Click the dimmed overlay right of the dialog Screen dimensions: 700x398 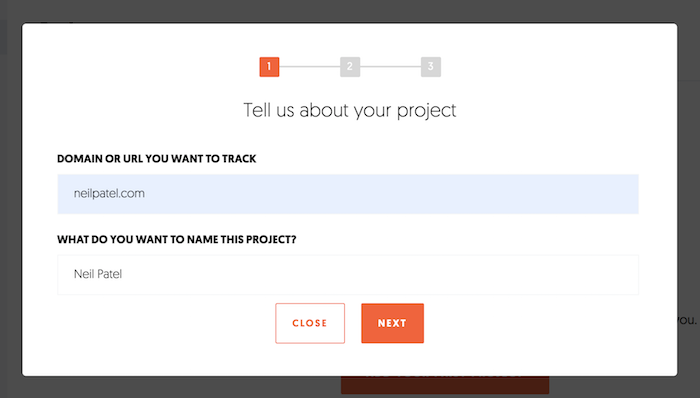click(689, 201)
